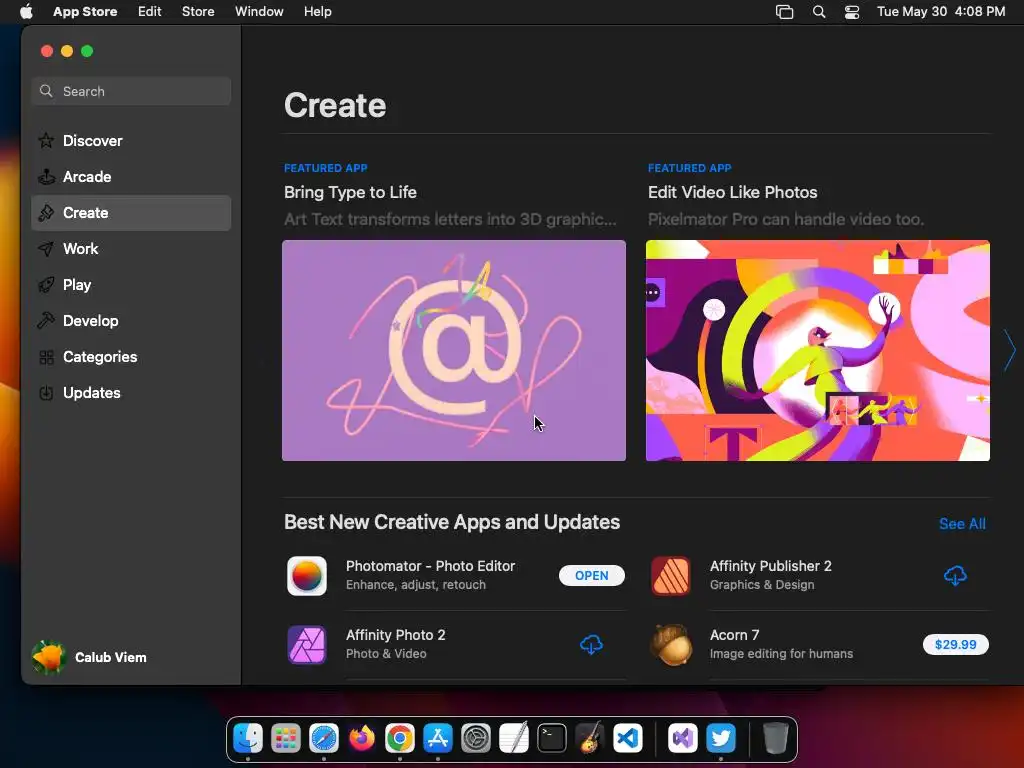1024x768 pixels.
Task: Open the Art Text featured artwork
Action: [454, 351]
